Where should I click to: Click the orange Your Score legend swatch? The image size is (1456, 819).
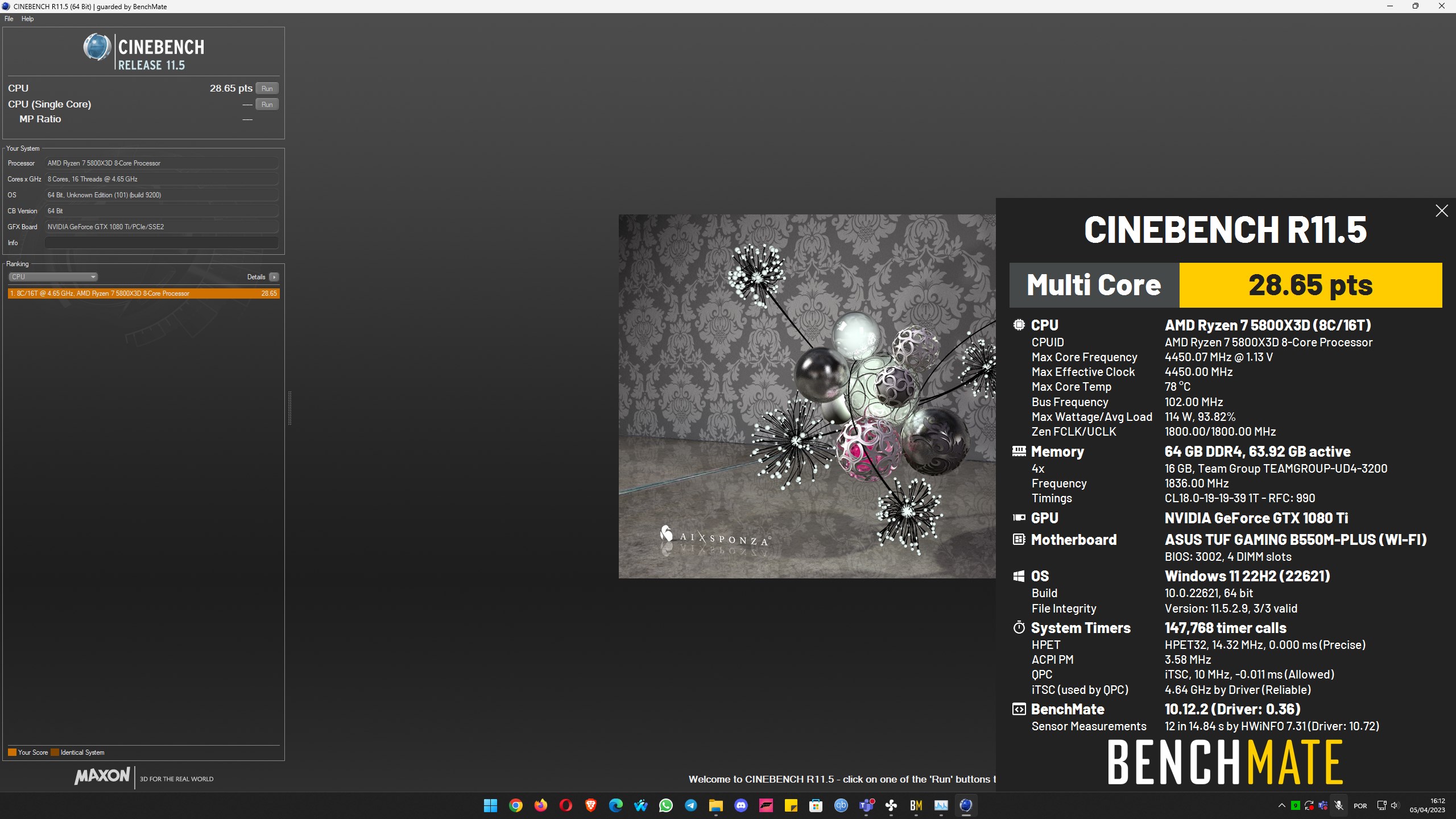(x=12, y=752)
